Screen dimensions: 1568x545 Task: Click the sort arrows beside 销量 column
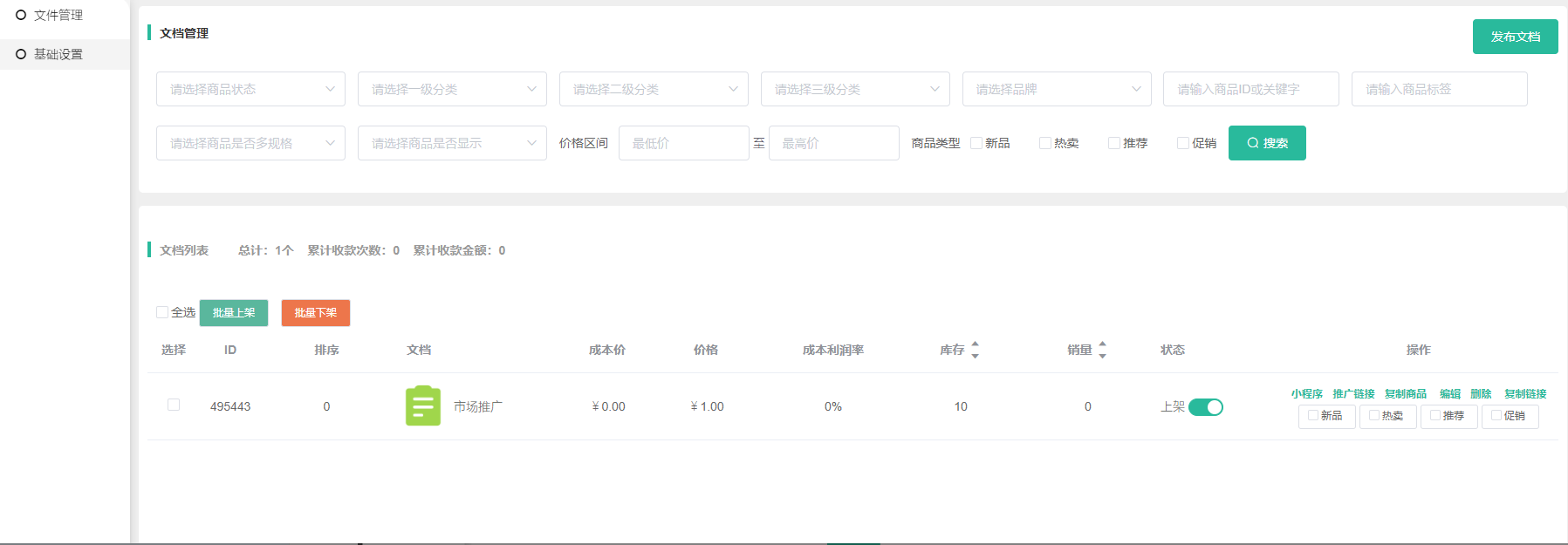point(1102,350)
